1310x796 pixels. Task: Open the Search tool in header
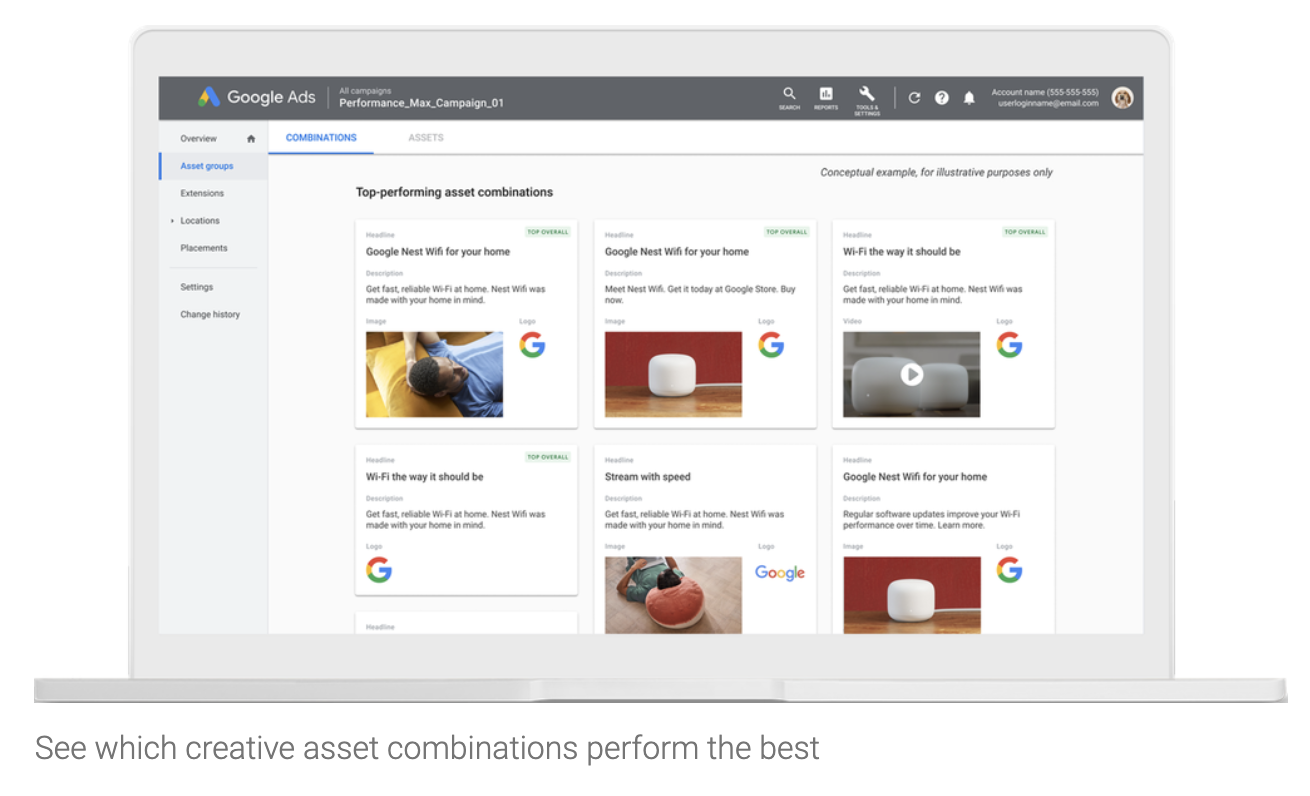[x=789, y=98]
